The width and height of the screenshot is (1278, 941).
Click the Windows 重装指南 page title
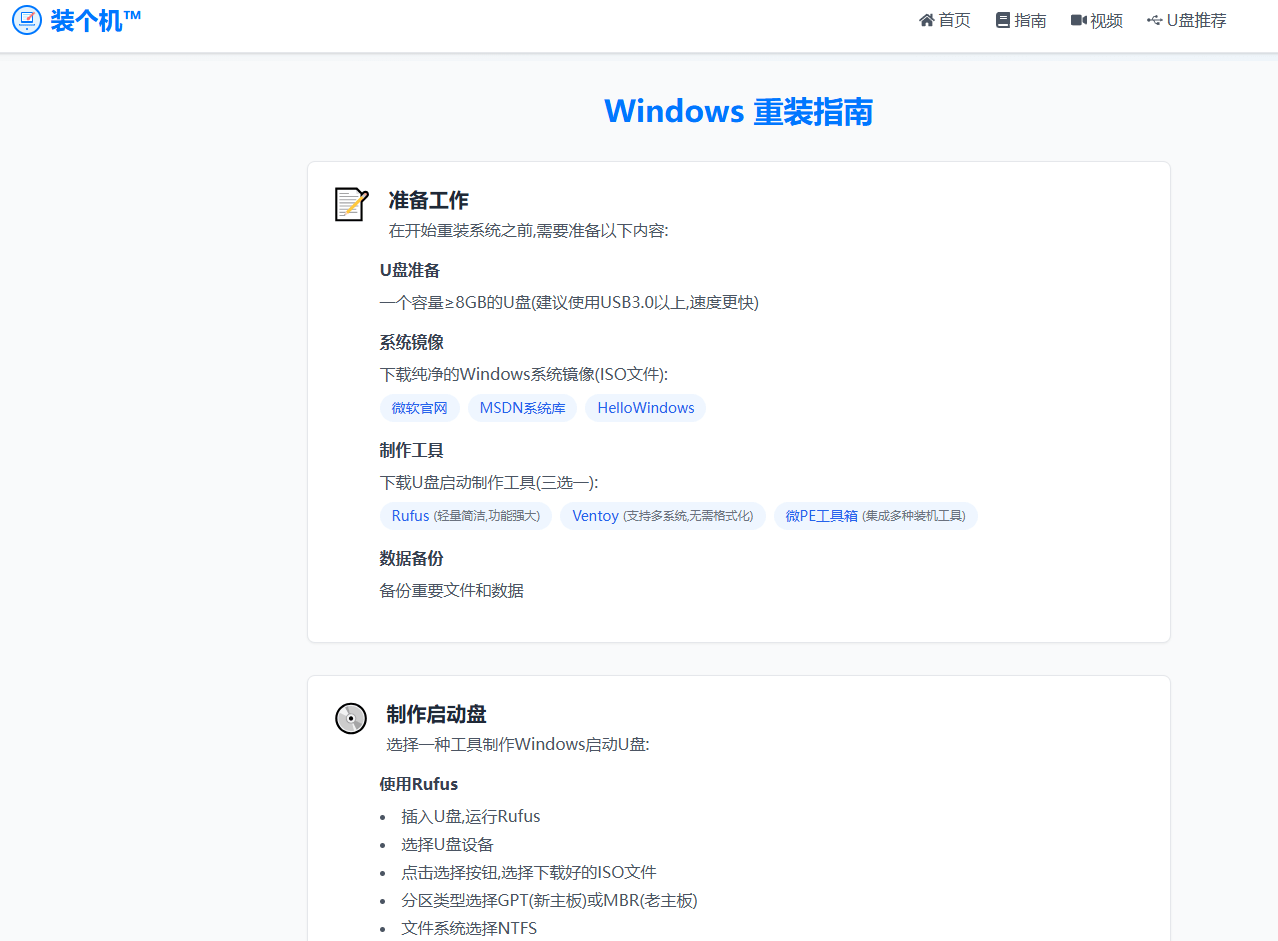738,111
